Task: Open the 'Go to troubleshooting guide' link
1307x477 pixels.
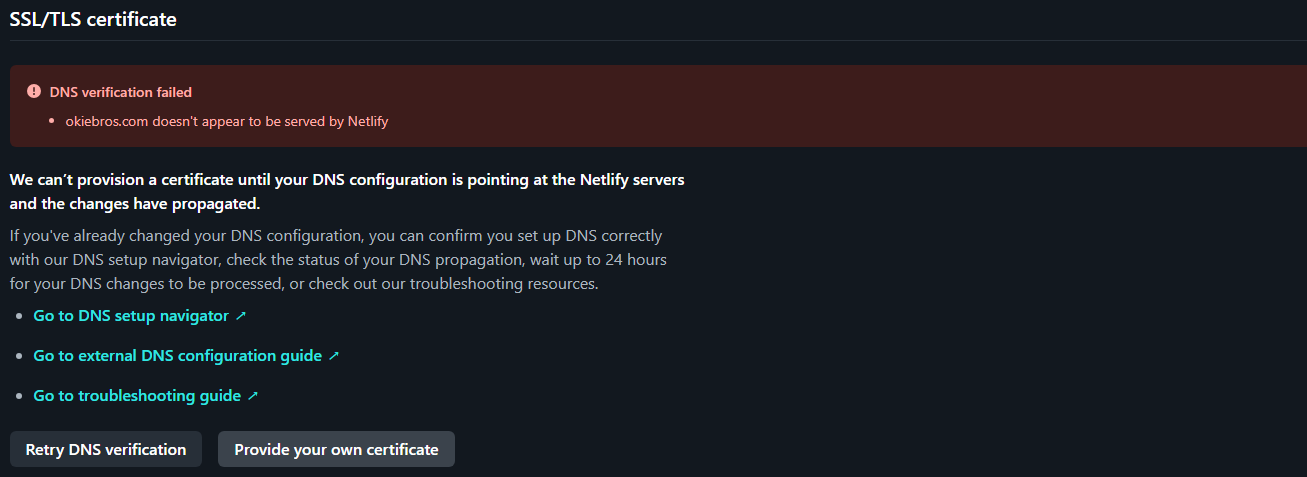Action: 137,396
